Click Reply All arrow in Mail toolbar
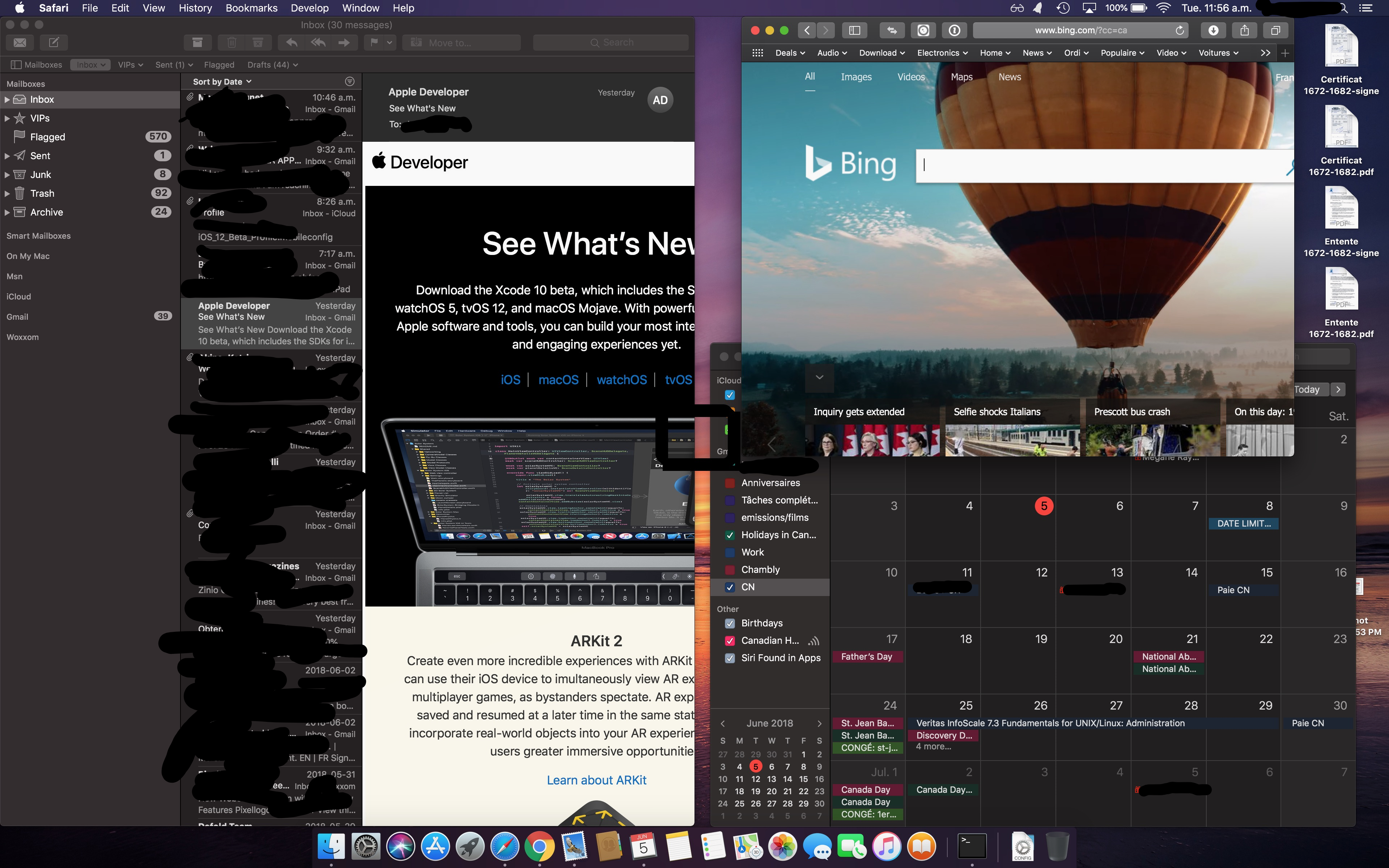Viewport: 1389px width, 868px height. click(318, 42)
